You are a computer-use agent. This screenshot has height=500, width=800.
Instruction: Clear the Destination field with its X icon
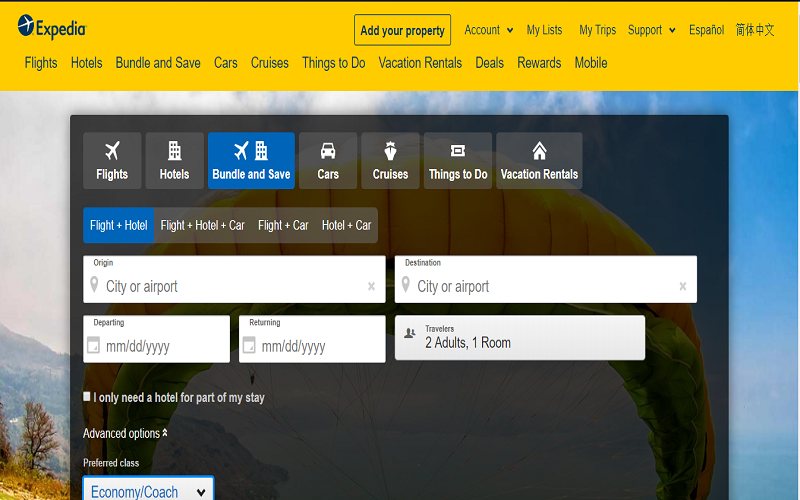coord(683,287)
